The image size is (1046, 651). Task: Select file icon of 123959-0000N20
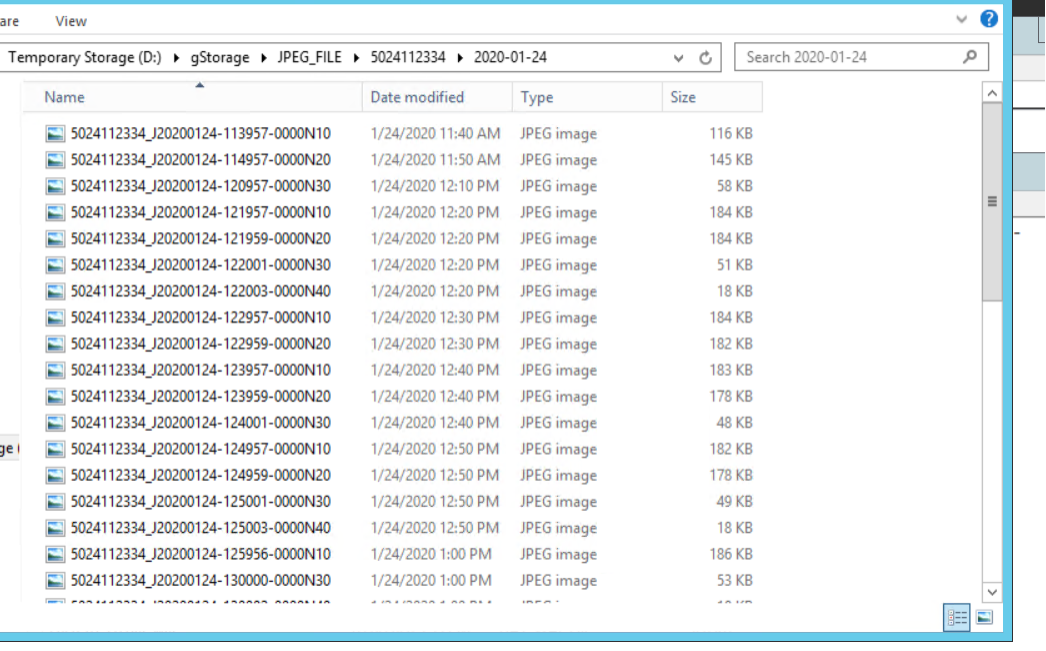[55, 397]
